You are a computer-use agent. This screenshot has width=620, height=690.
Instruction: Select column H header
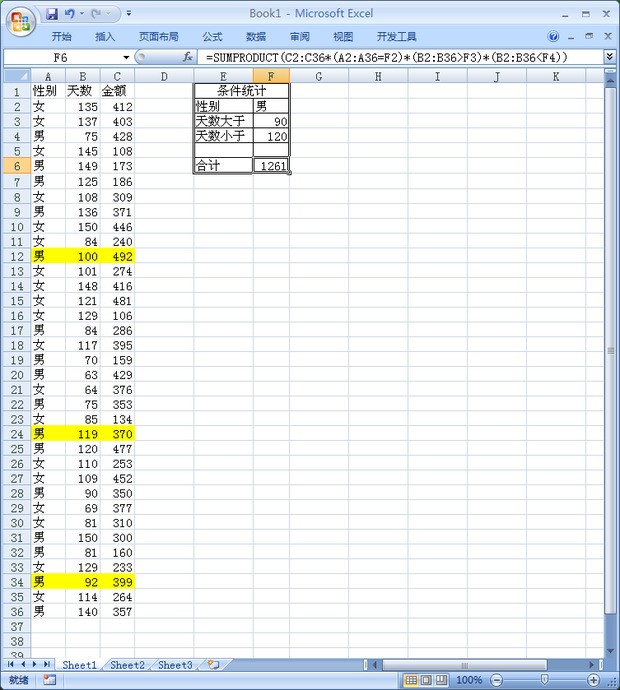(x=378, y=76)
